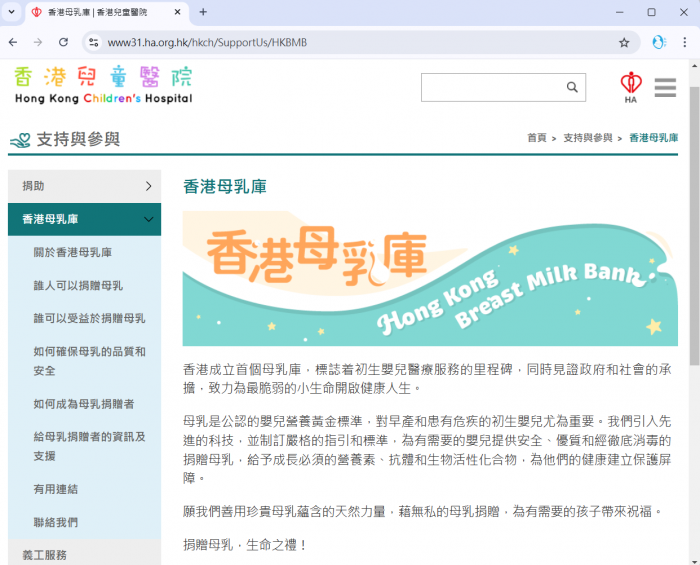Click the 香港母乳庫 page heading
Screen dimensions: 700x565
(x=225, y=187)
